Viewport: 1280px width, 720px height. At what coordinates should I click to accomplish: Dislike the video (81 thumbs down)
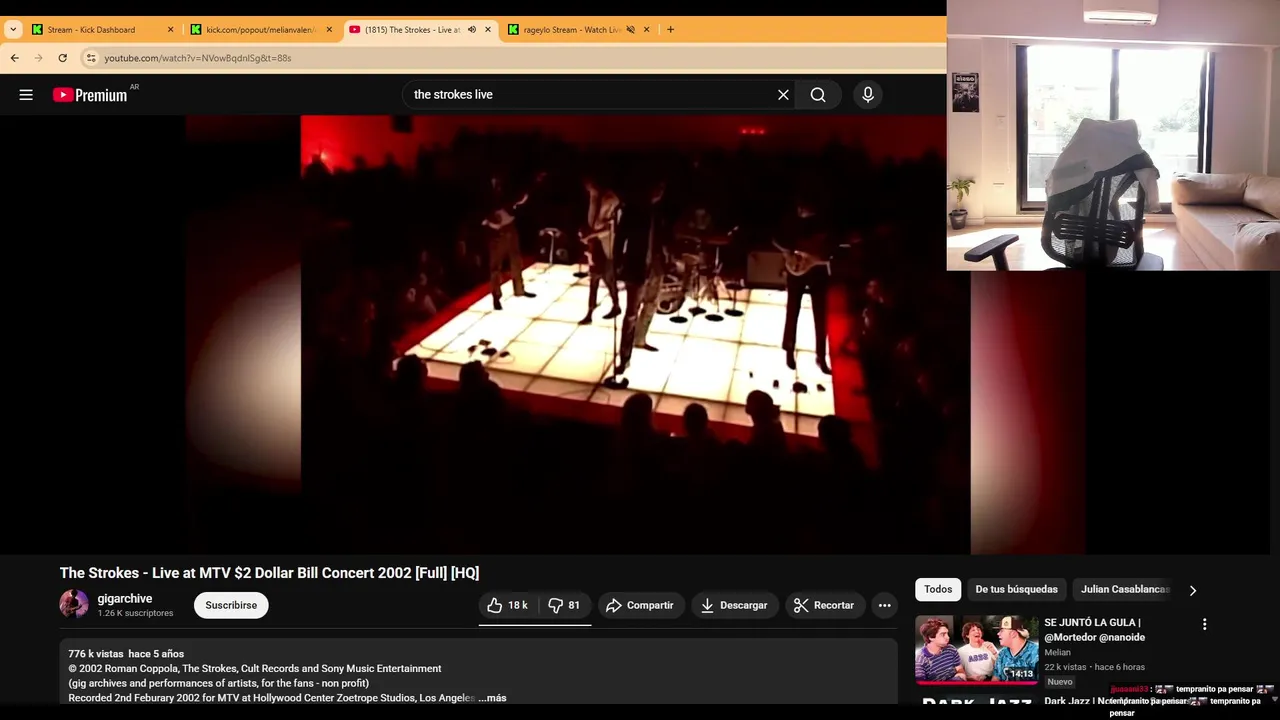point(565,605)
